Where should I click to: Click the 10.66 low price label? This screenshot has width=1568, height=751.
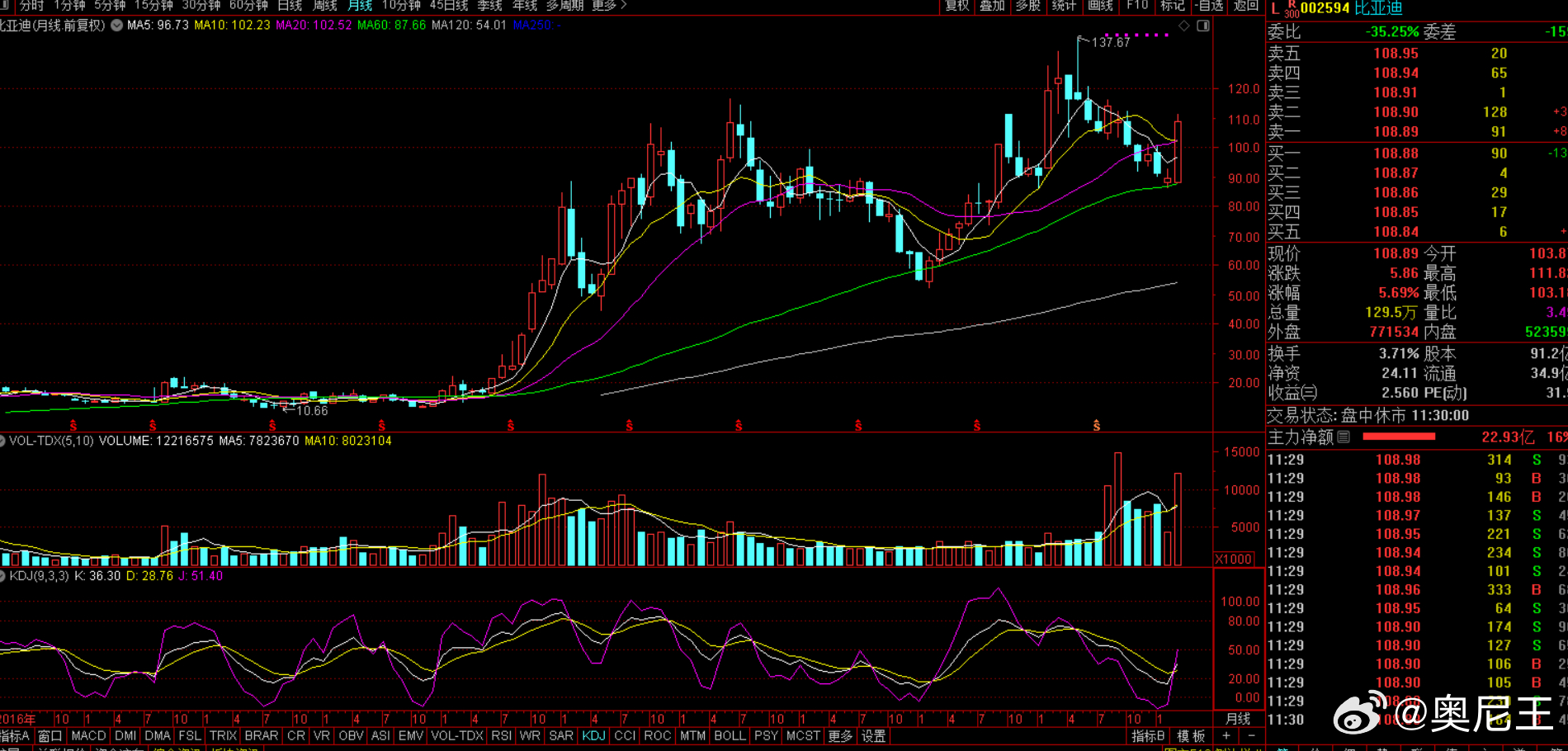pos(312,411)
